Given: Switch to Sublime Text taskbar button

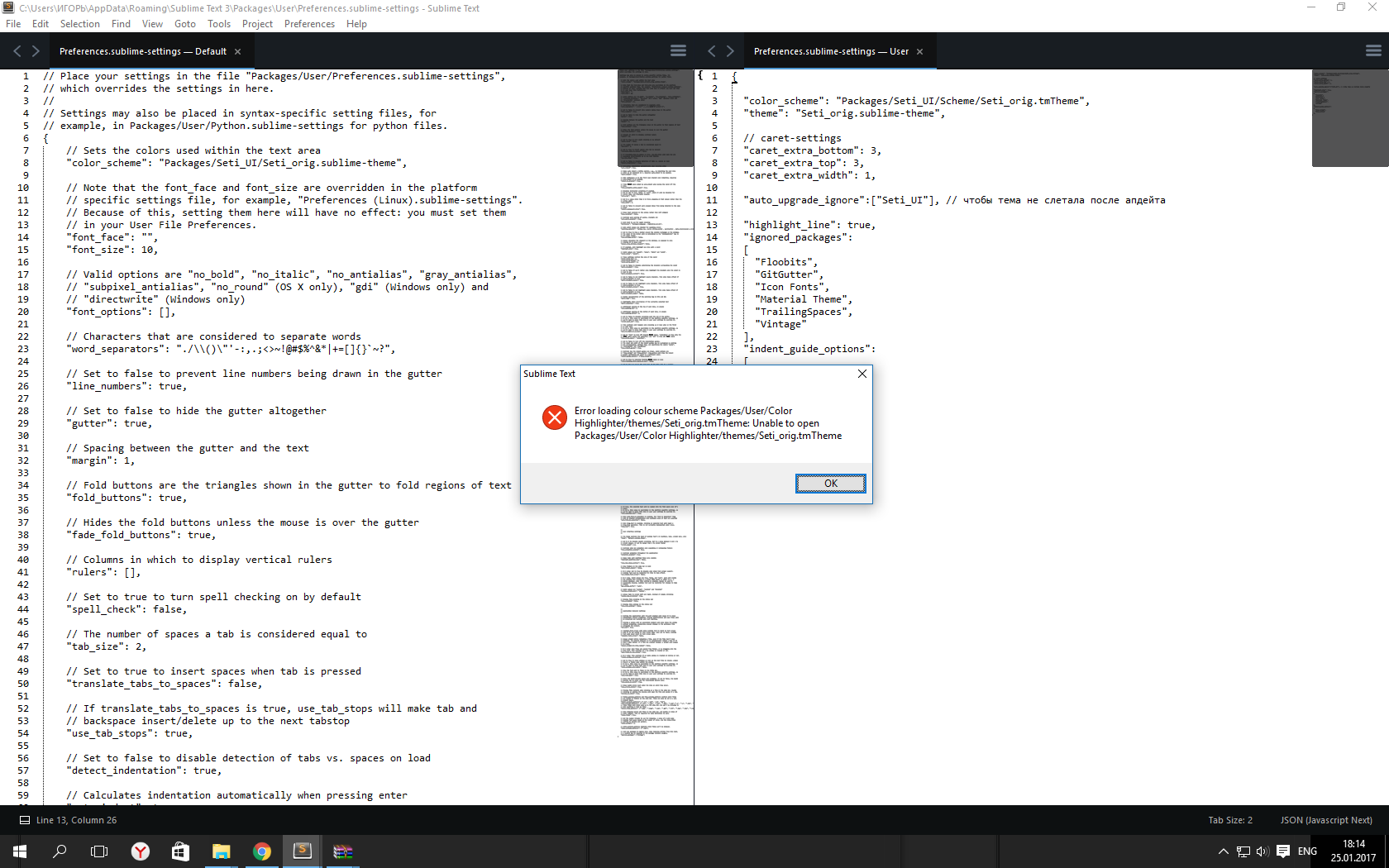Looking at the screenshot, I should coord(303,851).
